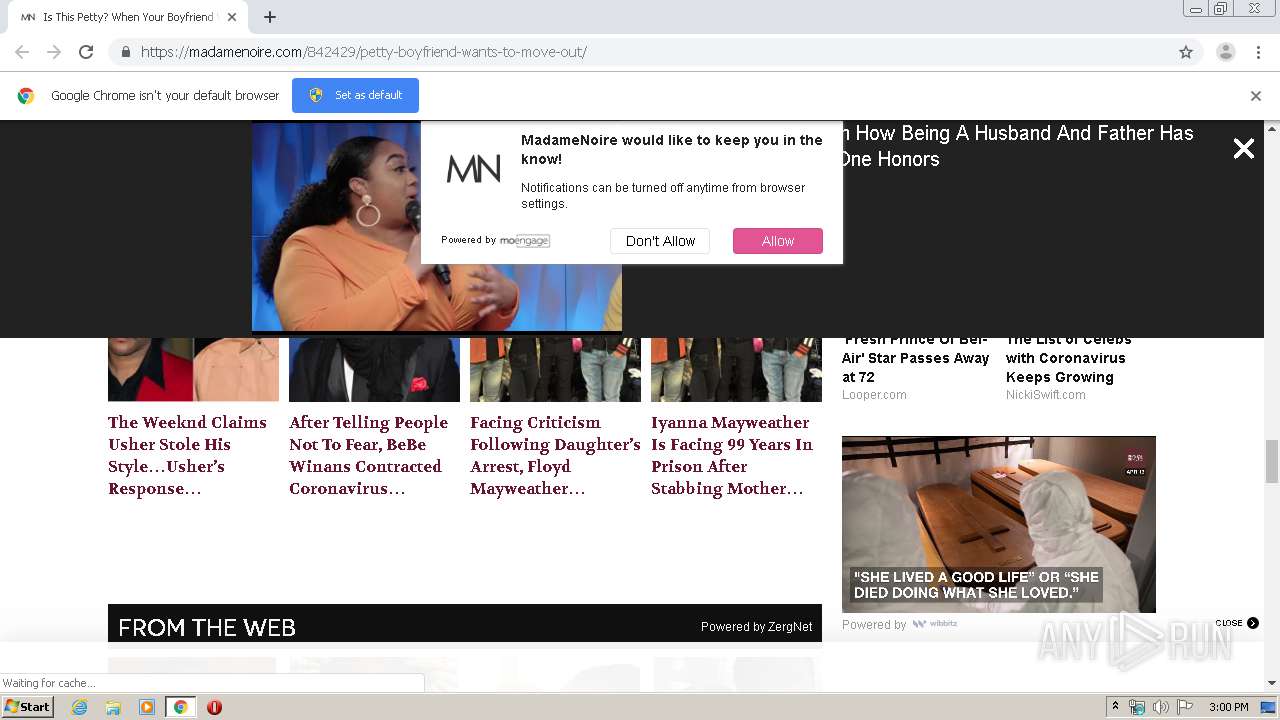Click the video headline about Husband and Father
Screen dimensions: 1280x720
(1017, 146)
